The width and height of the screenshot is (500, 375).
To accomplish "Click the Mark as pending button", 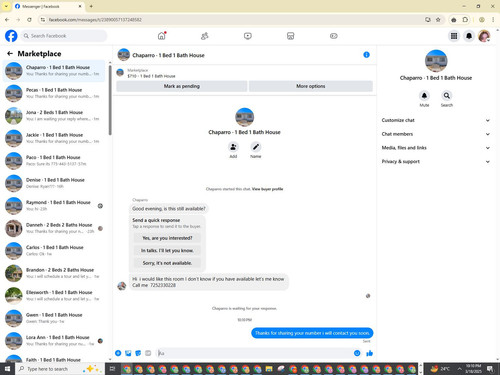I will click(x=182, y=86).
